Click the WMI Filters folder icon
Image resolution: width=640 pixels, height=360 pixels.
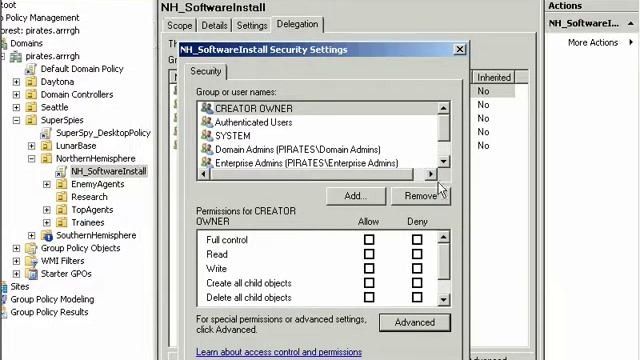31,261
